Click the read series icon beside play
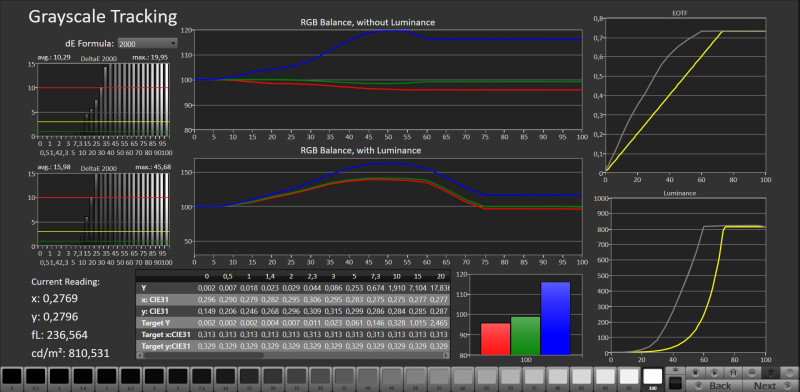Screen dimensions: 800x392 click(733, 373)
